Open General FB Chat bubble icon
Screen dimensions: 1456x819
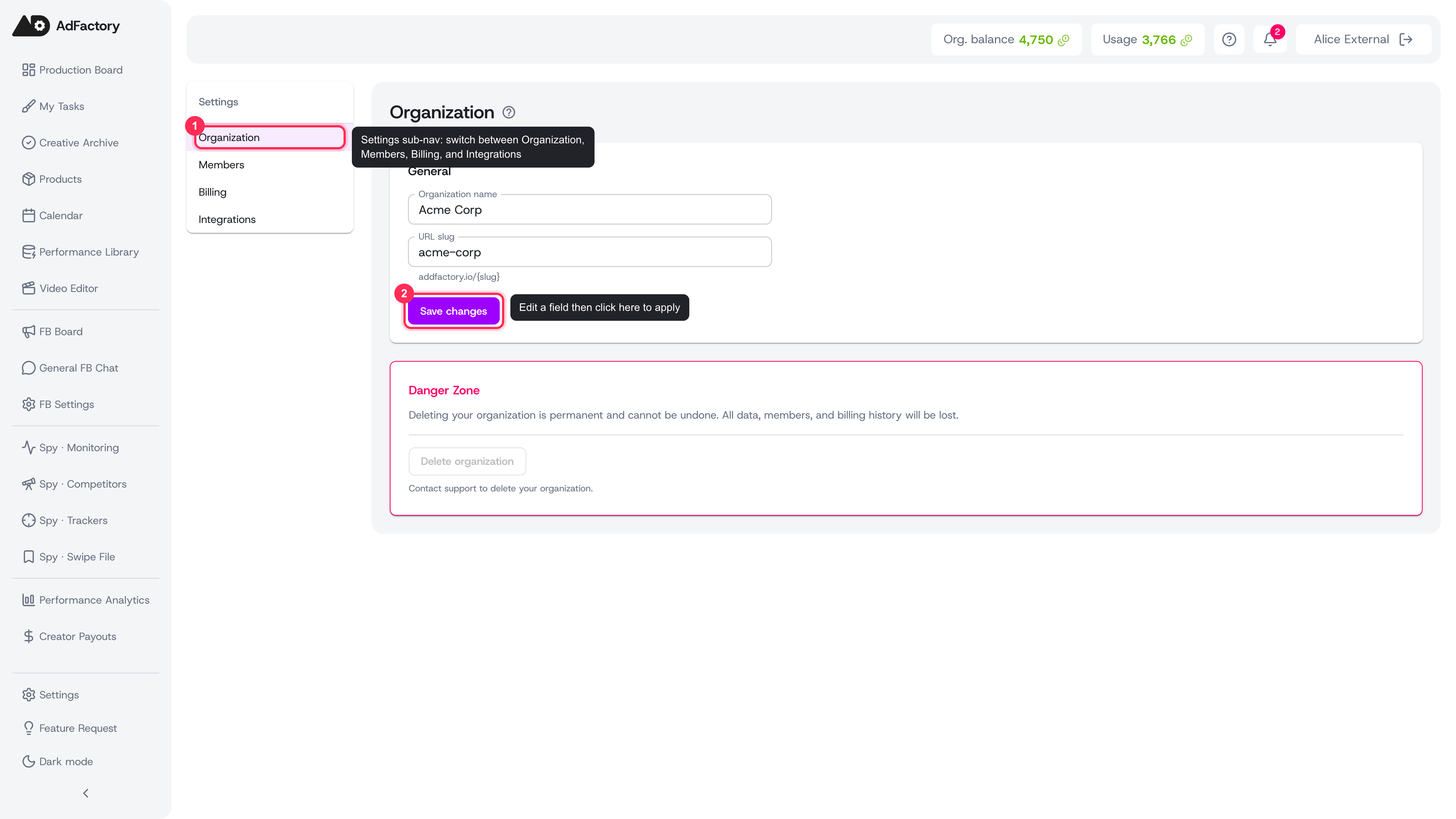(28, 368)
